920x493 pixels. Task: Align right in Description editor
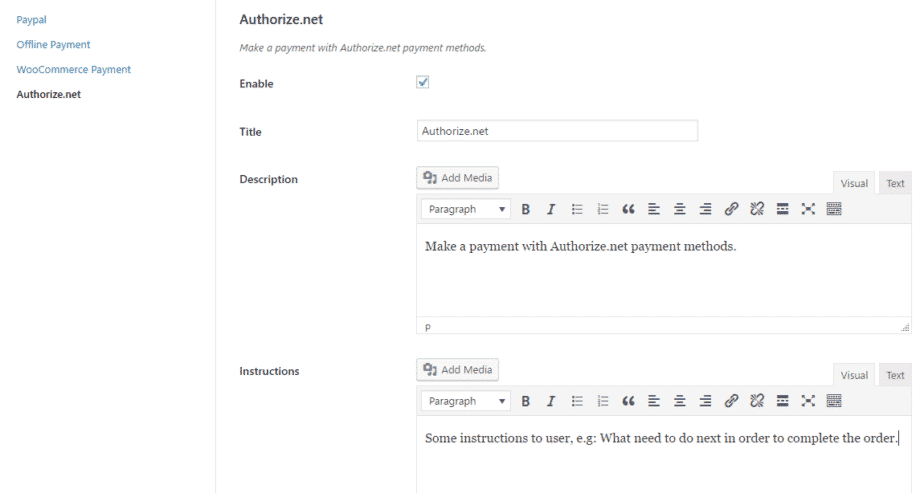(705, 209)
